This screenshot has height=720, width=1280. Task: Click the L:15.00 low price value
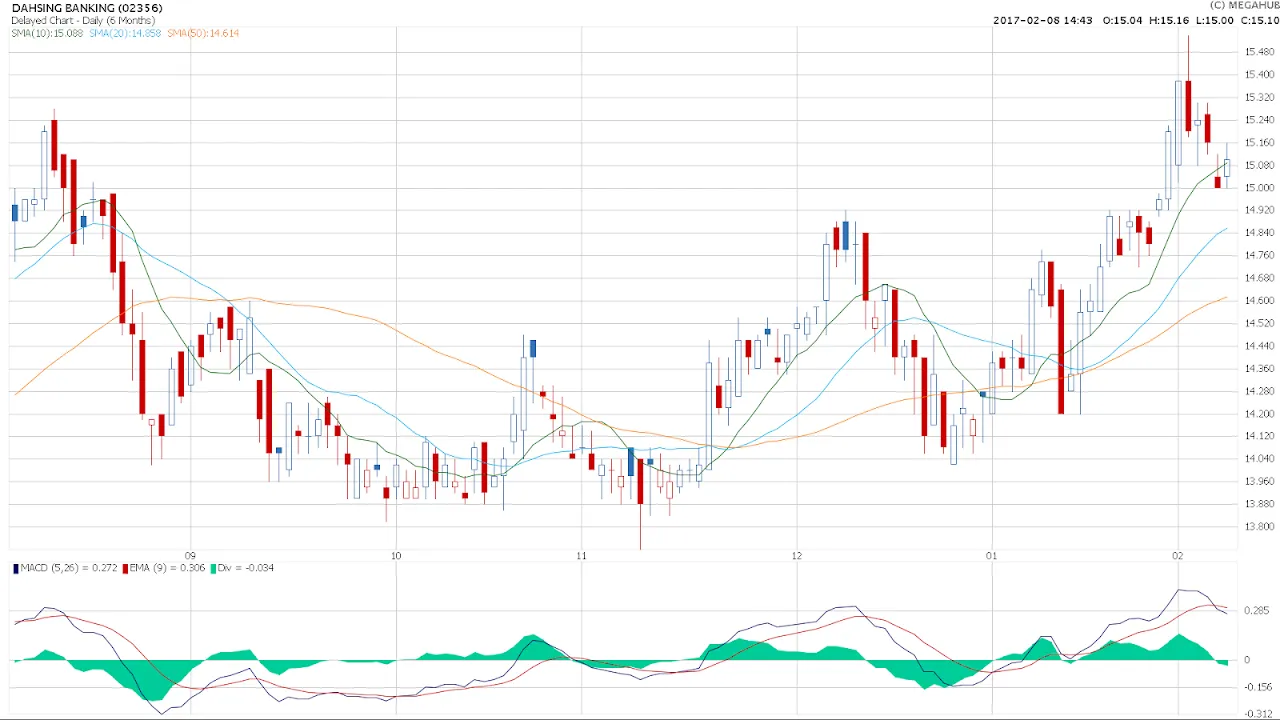[x=1213, y=21]
